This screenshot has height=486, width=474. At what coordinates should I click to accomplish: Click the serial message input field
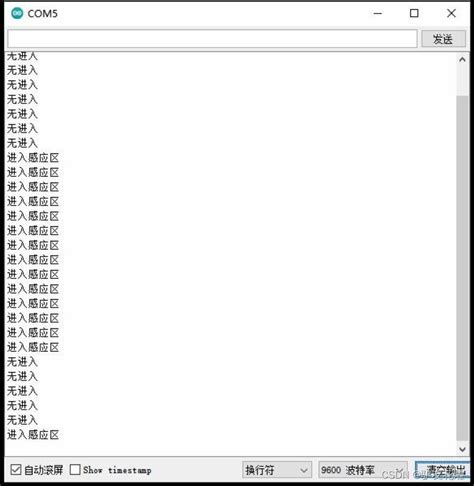click(x=212, y=39)
